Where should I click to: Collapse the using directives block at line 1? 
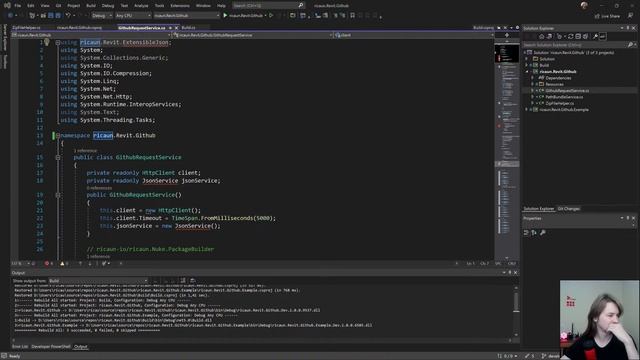pos(58,42)
